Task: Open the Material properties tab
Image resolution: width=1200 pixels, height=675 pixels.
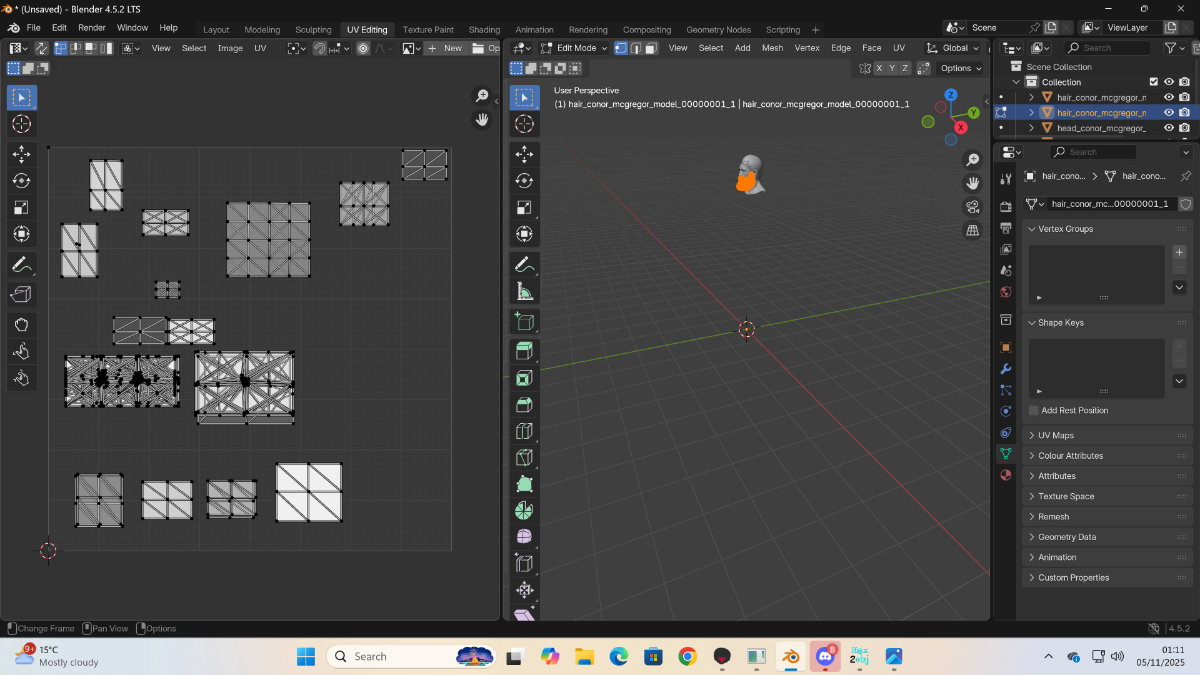Action: pyautogui.click(x=1006, y=475)
